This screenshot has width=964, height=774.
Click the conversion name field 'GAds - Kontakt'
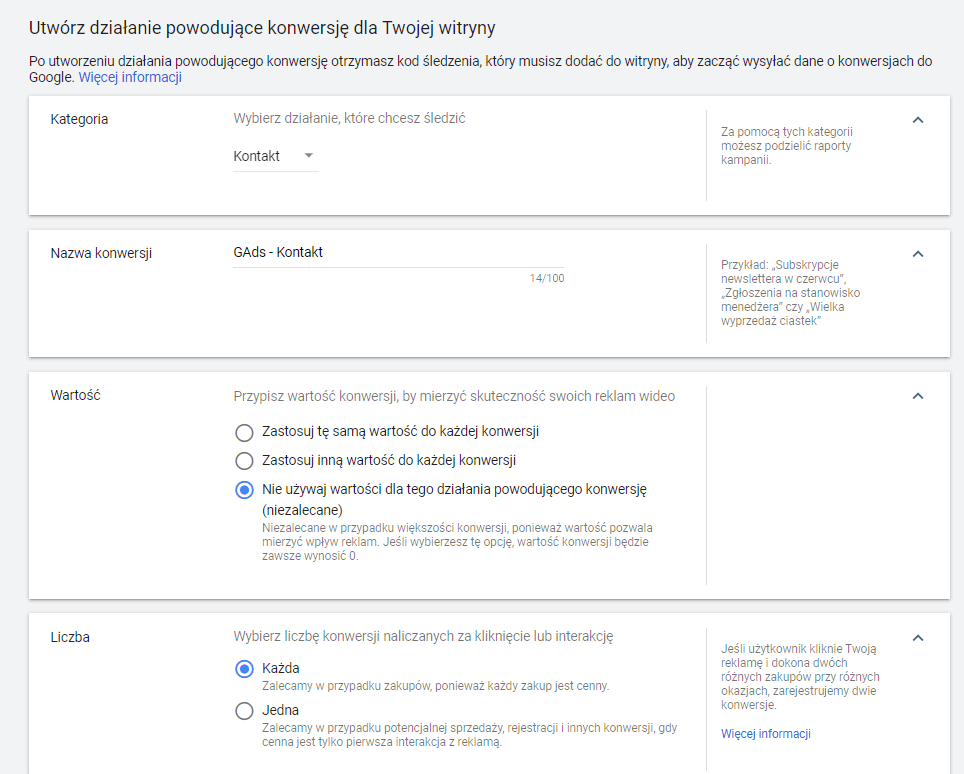click(x=397, y=253)
